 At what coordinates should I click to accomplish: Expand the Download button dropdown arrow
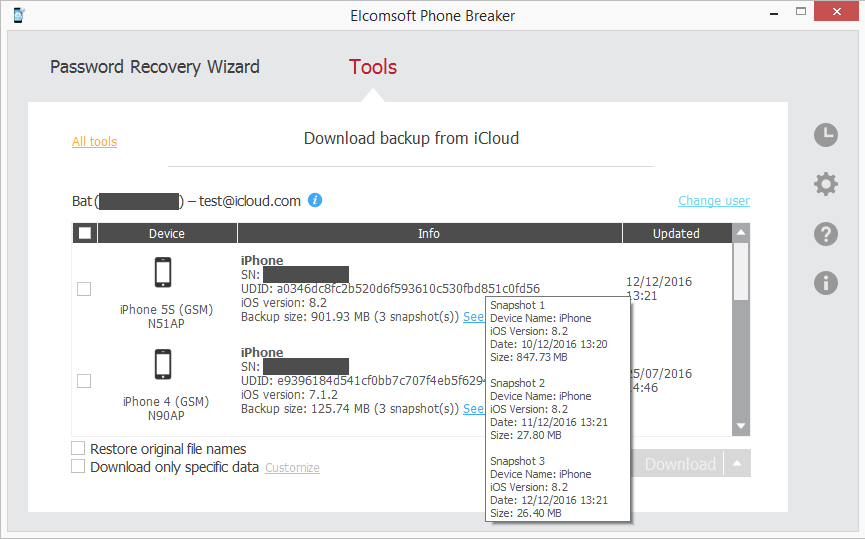pyautogui.click(x=737, y=464)
